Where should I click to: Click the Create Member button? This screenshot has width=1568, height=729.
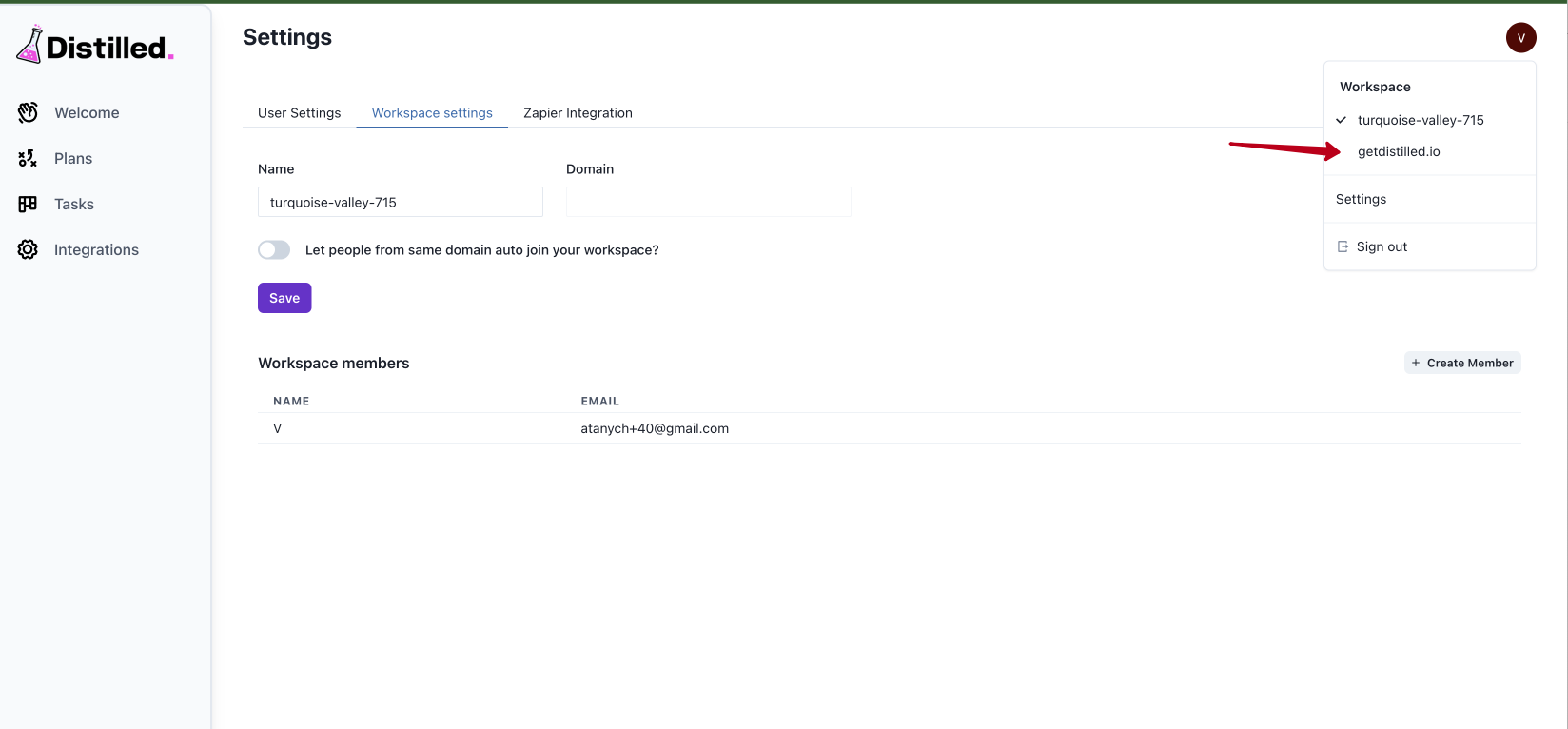pyautogui.click(x=1462, y=363)
